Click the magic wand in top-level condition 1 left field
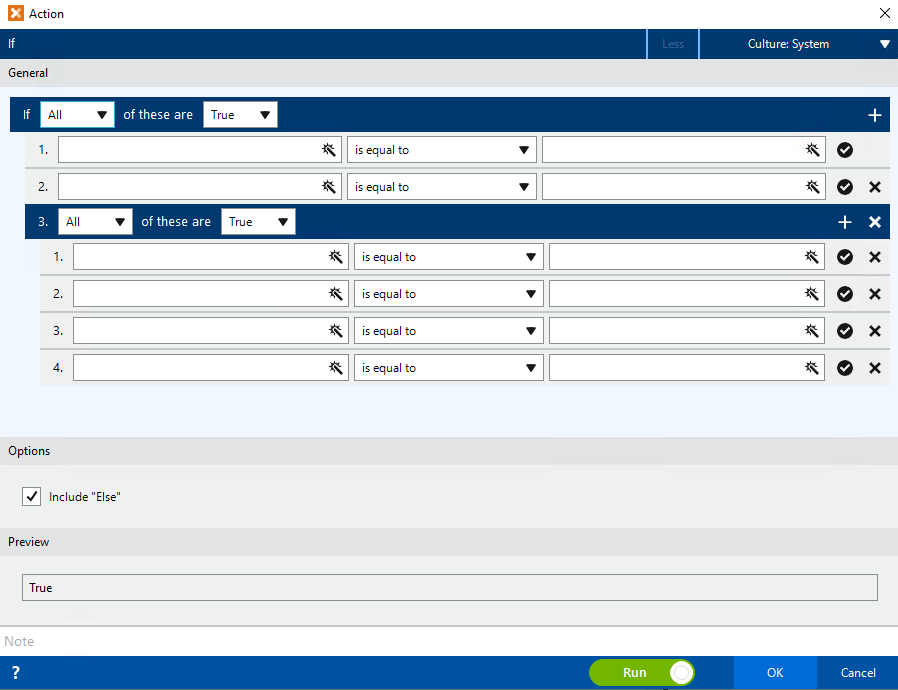The width and height of the screenshot is (898, 690). 328,150
